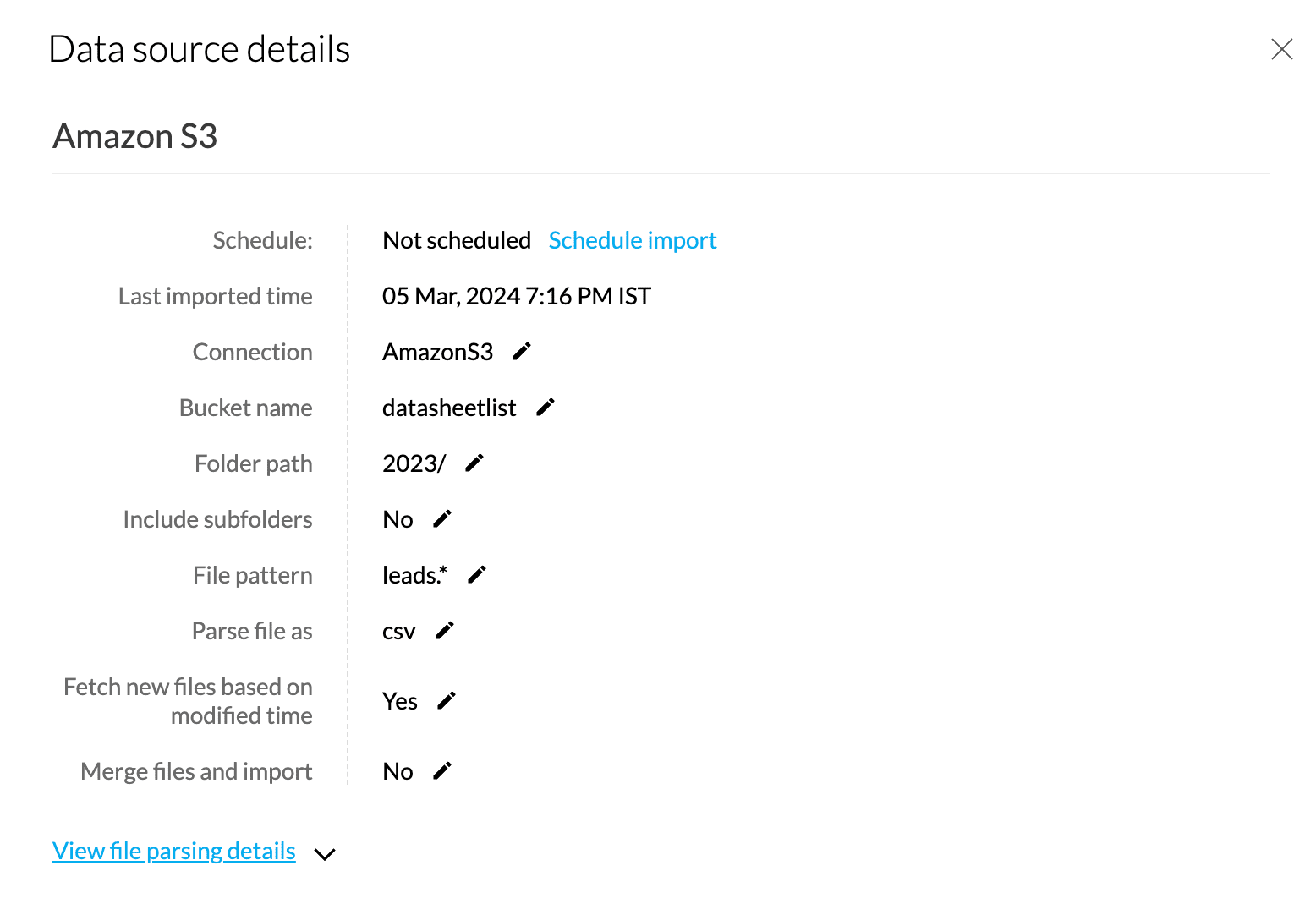Edit the File pattern leads.* value

click(x=477, y=575)
